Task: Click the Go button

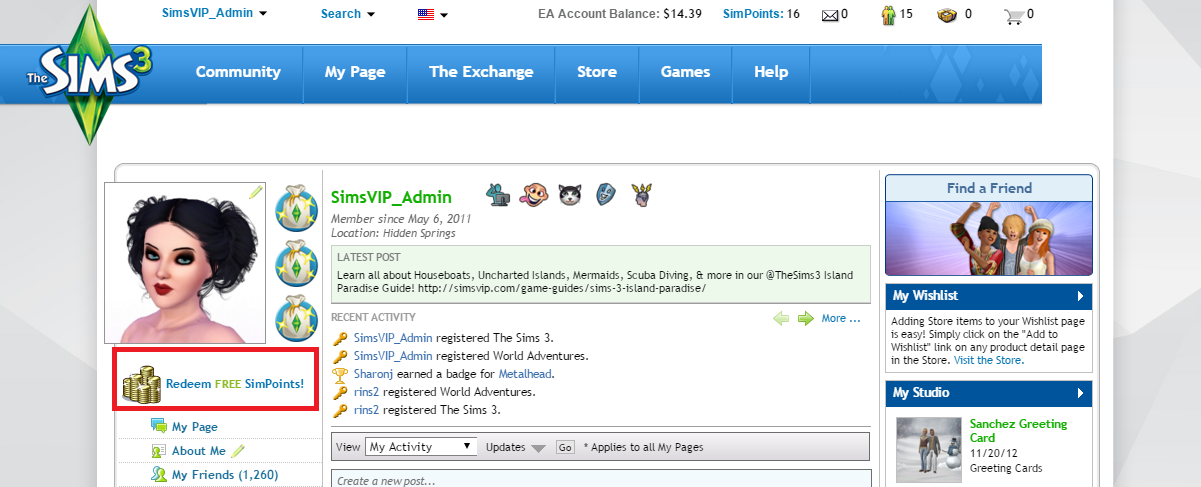Action: coord(565,447)
